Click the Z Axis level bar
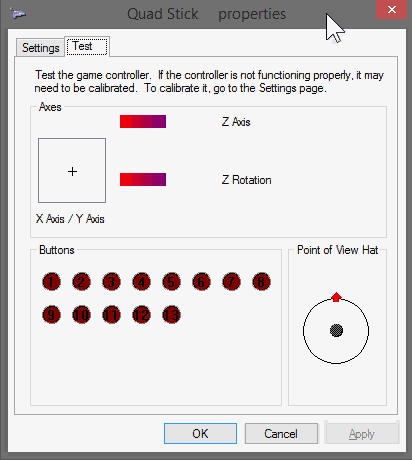412x460 pixels. [x=143, y=122]
